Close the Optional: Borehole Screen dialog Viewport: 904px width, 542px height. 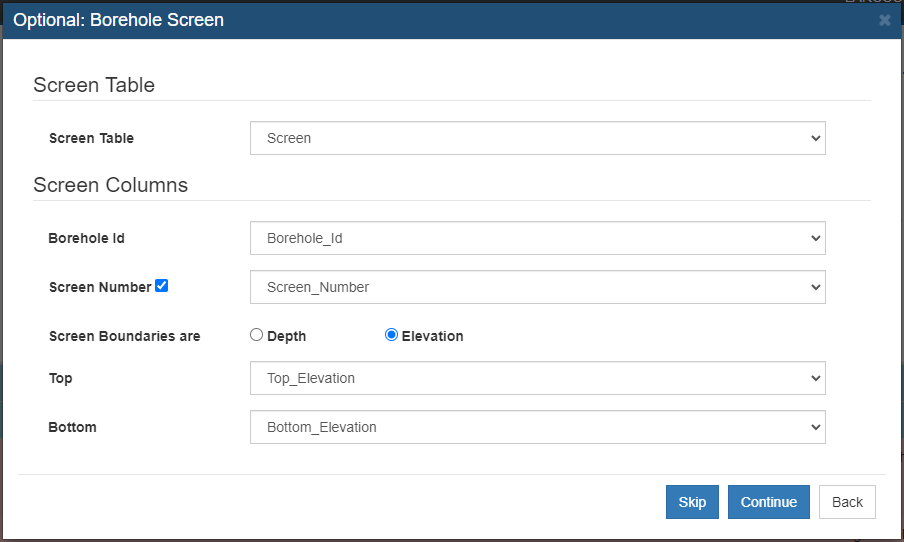[884, 20]
